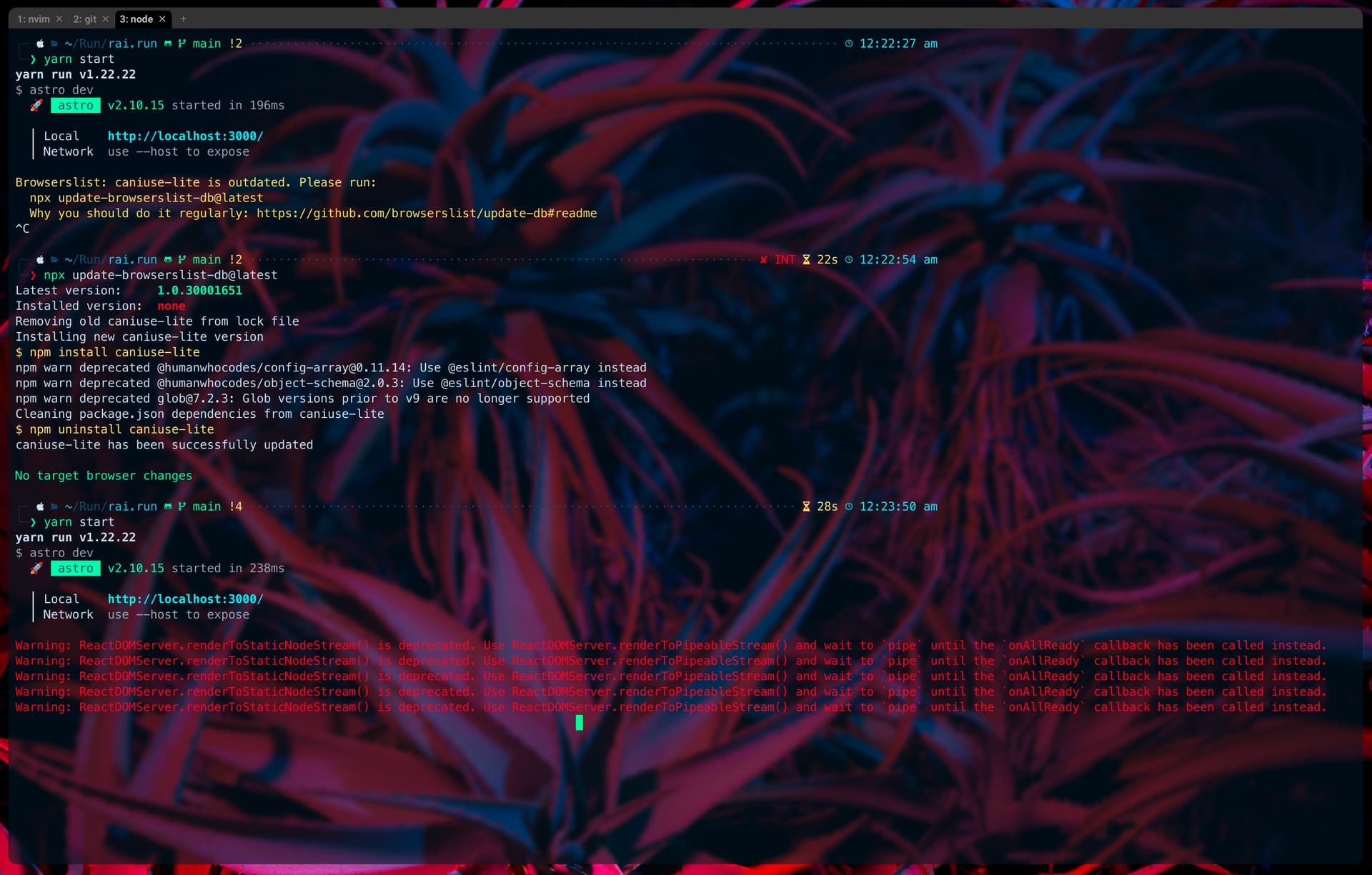Click the green terminal cursor block
The image size is (1372, 875).
click(579, 723)
